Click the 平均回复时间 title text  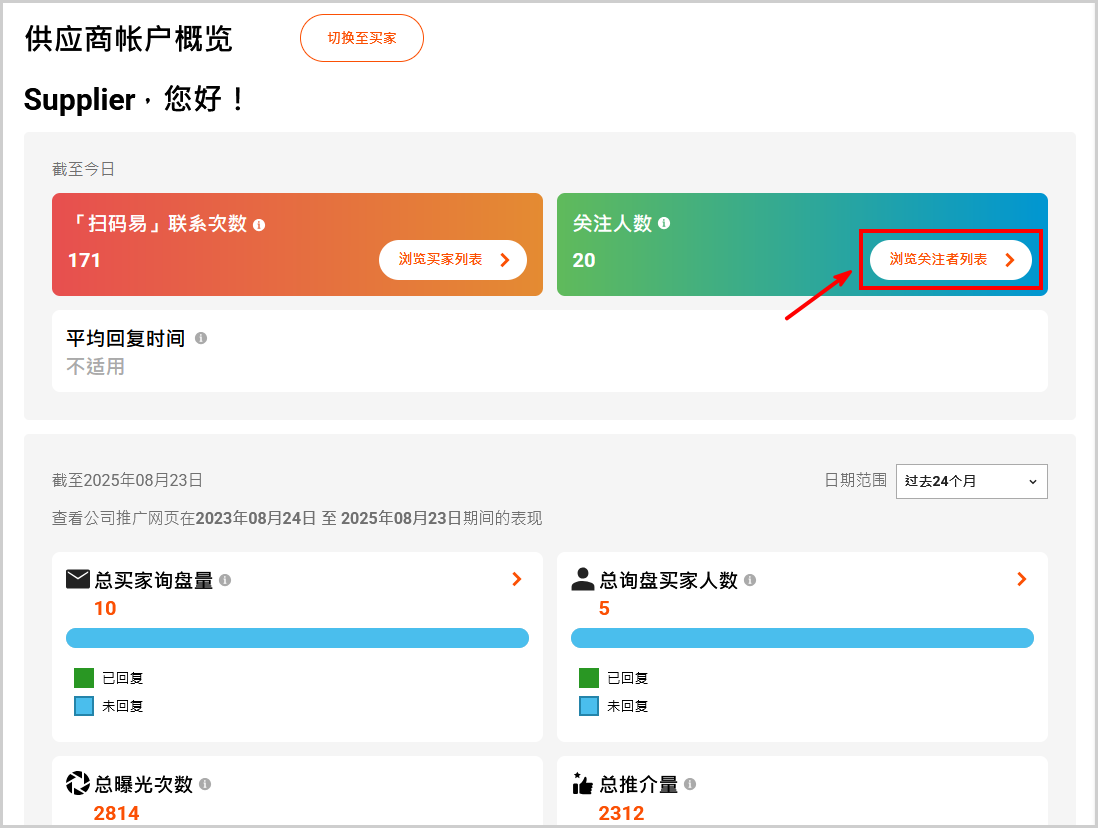(x=125, y=339)
